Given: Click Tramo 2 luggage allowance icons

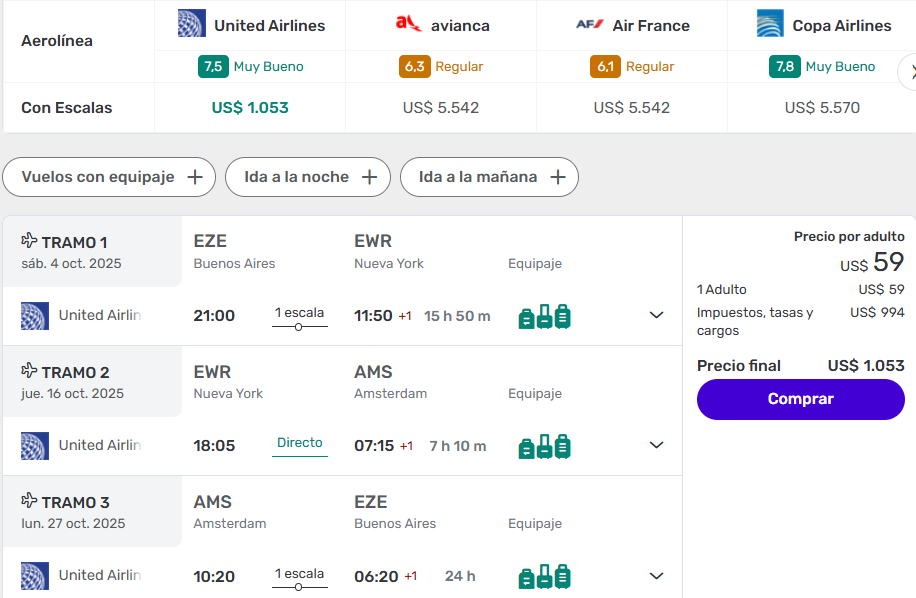Looking at the screenshot, I should 545,447.
